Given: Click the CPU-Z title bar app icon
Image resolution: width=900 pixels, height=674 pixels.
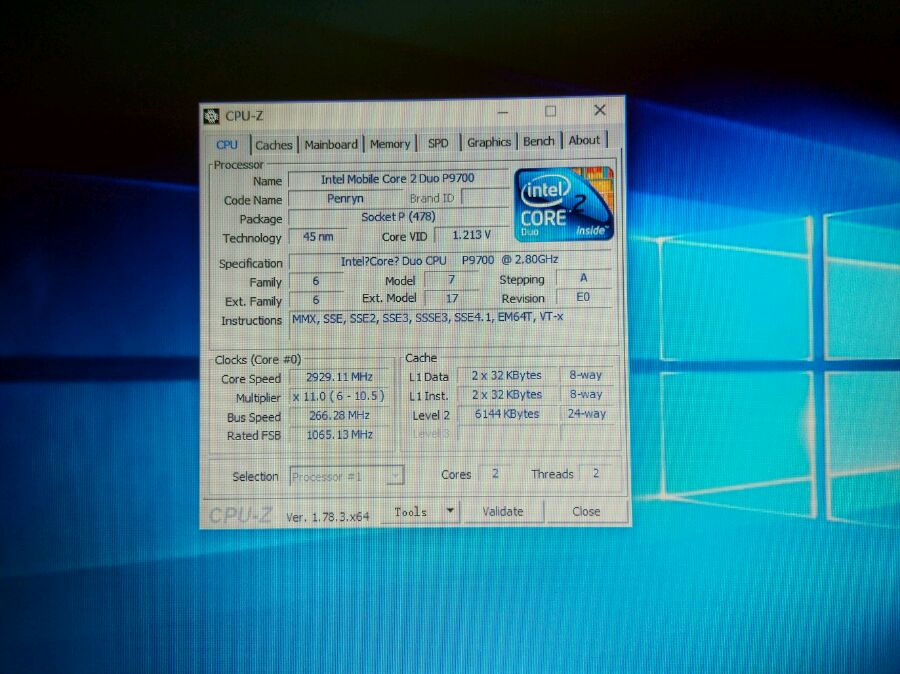Looking at the screenshot, I should coord(211,117).
